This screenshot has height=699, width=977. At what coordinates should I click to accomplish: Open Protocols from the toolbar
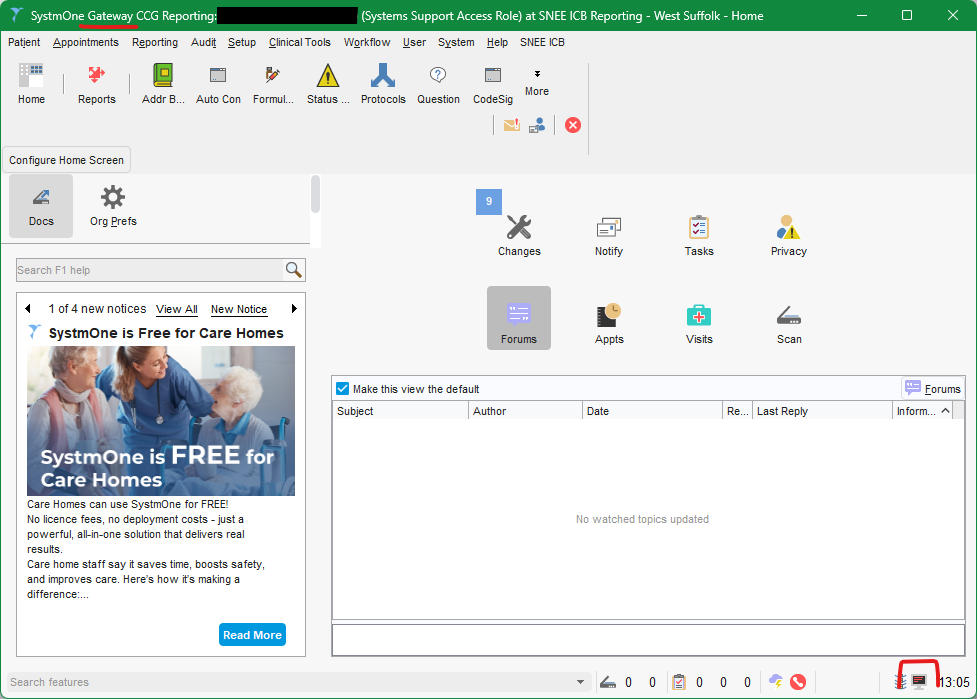click(383, 83)
